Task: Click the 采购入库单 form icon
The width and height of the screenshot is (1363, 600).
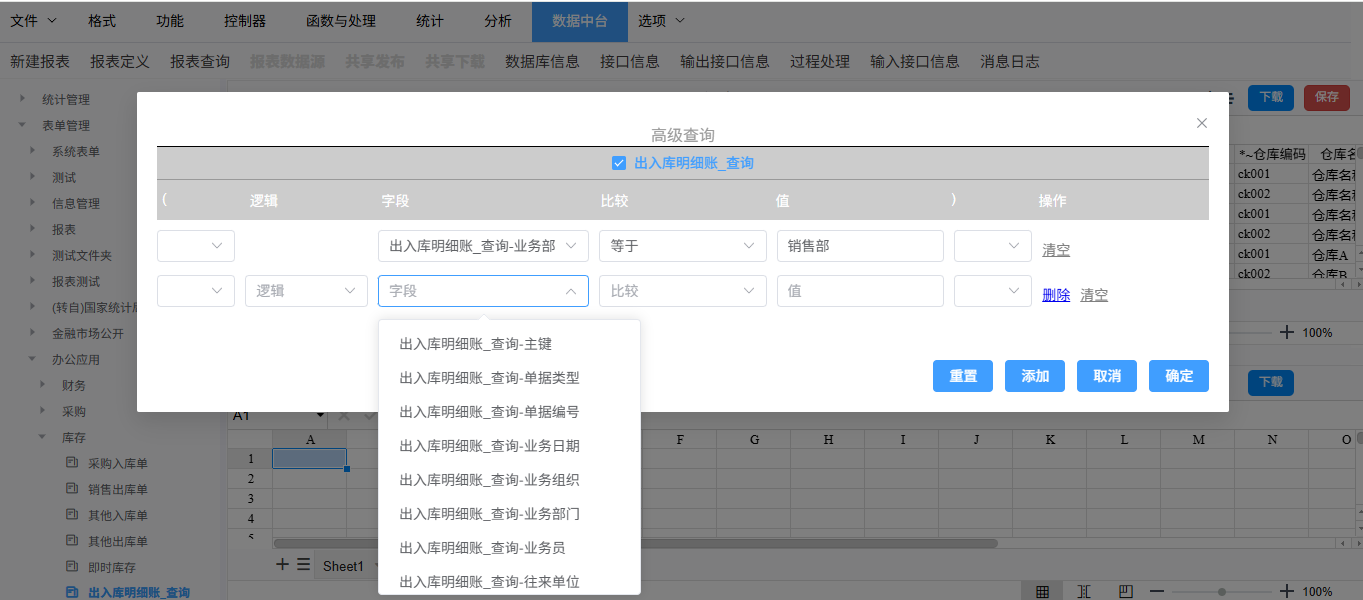Action: pyautogui.click(x=72, y=463)
